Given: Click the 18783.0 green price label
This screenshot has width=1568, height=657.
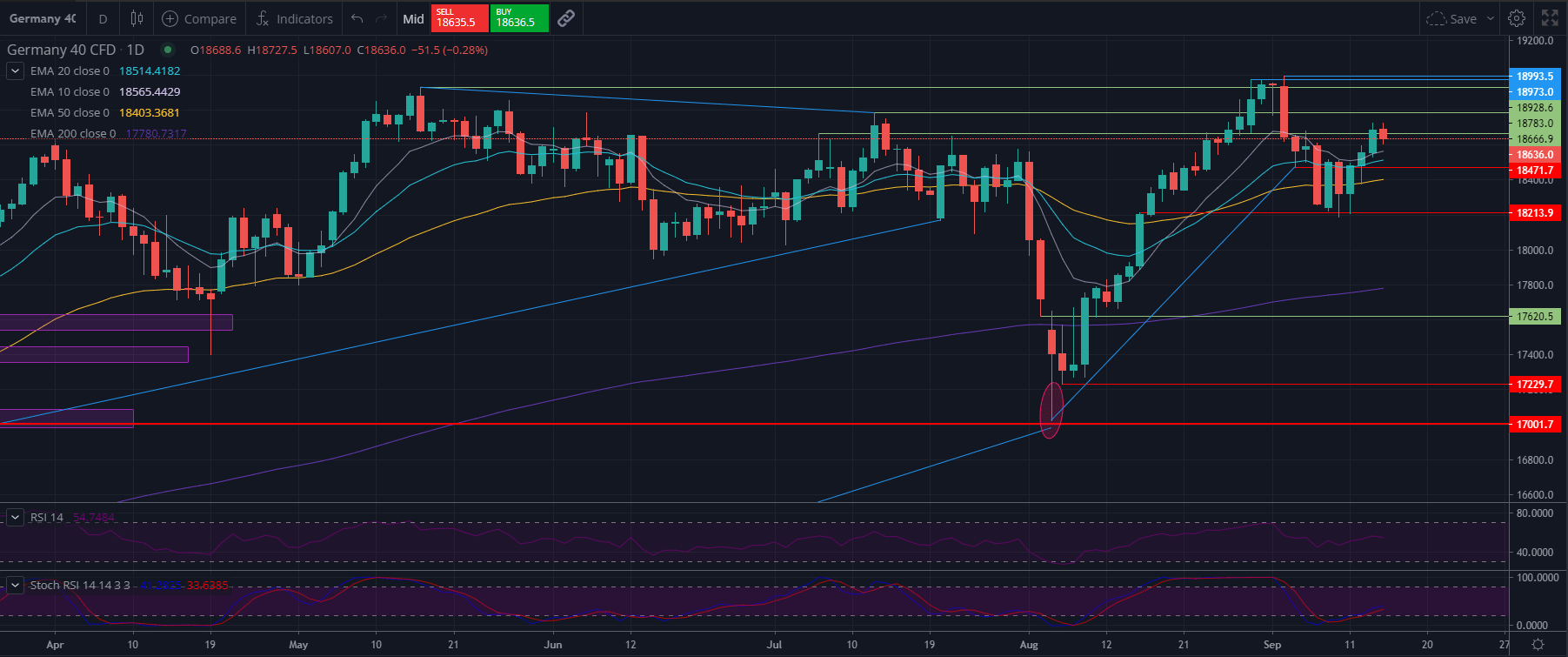Looking at the screenshot, I should (1535, 124).
